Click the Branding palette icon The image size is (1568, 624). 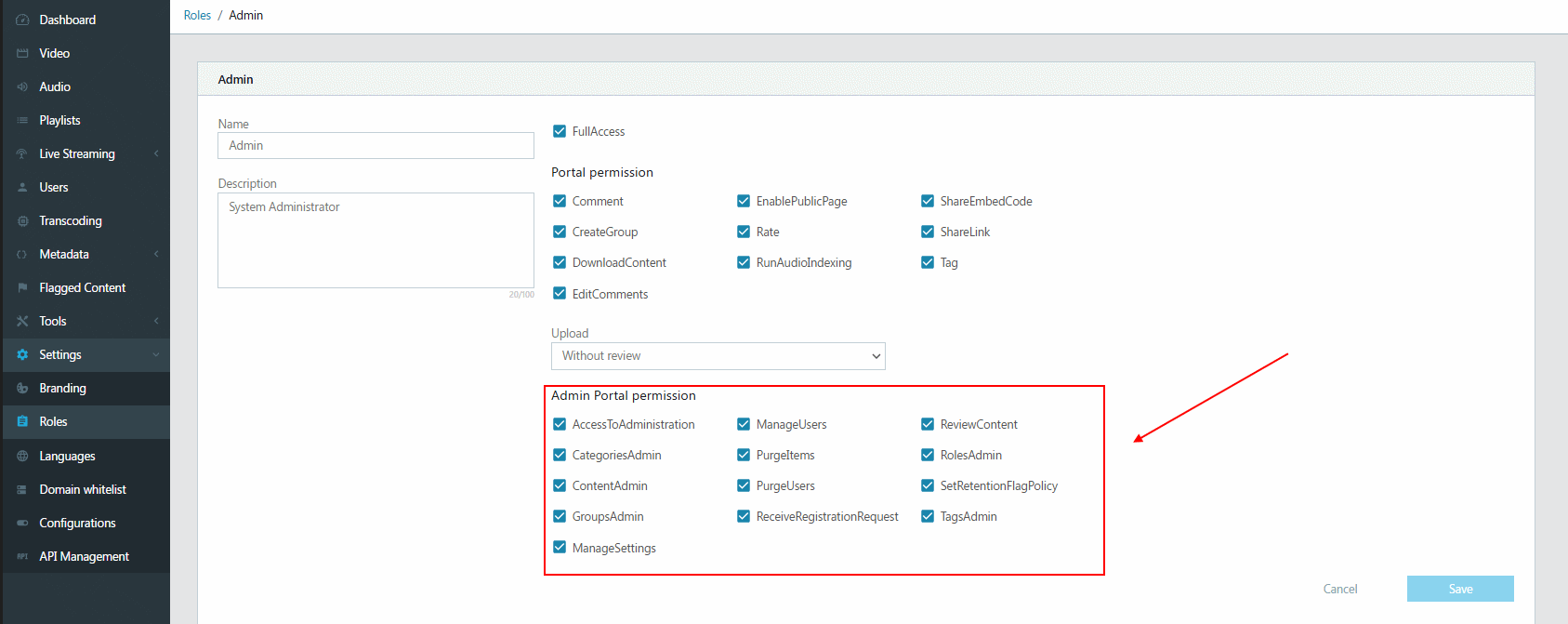pos(22,388)
